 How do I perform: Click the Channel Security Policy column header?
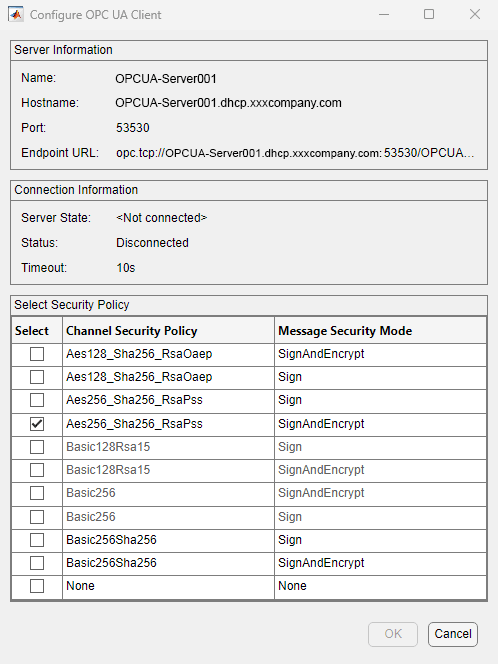[169, 330]
